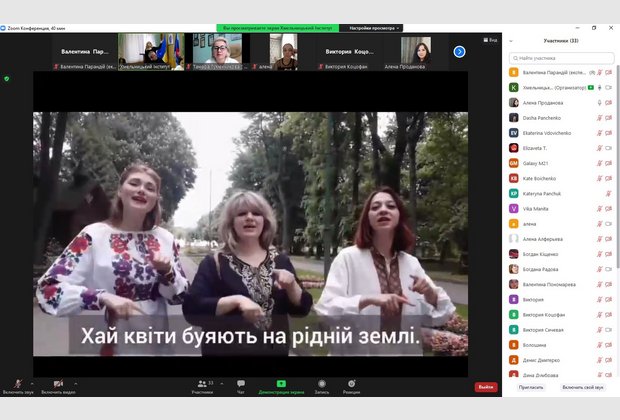Screen dimensions: 620x420
Task: Open the Участники participants icon
Action: [x=202, y=385]
